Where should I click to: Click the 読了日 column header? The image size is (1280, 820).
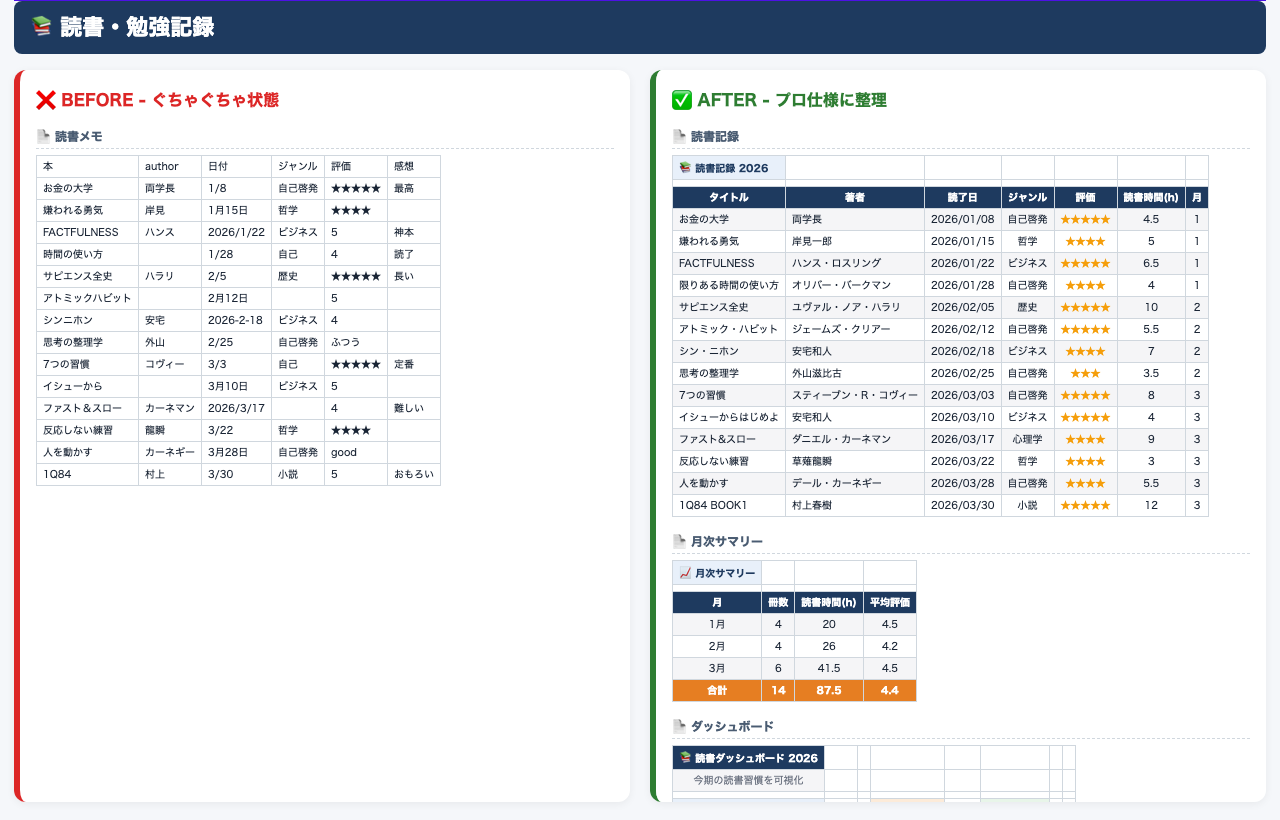(x=963, y=198)
